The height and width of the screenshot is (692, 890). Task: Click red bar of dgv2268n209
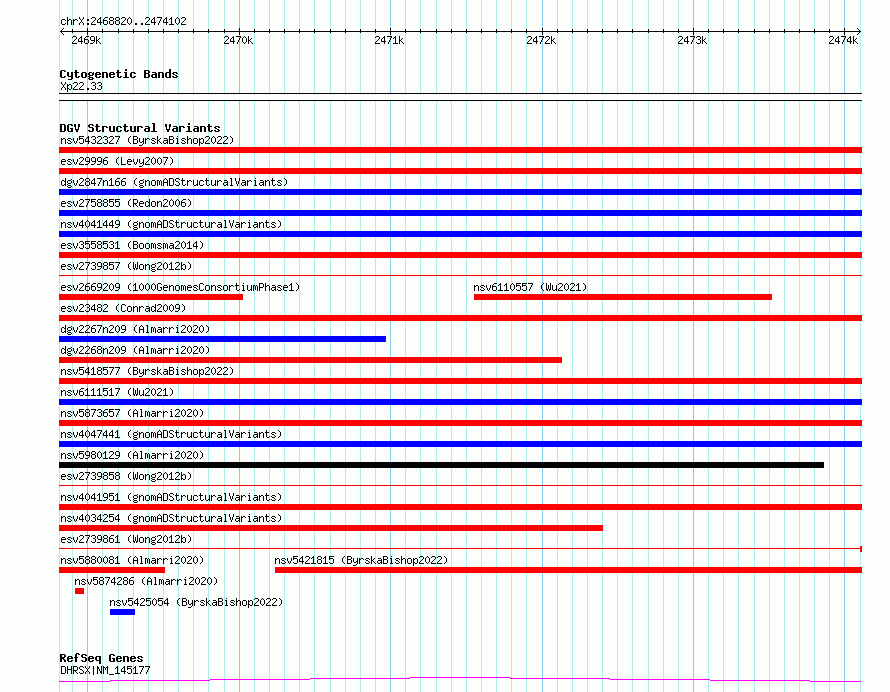tap(310, 360)
